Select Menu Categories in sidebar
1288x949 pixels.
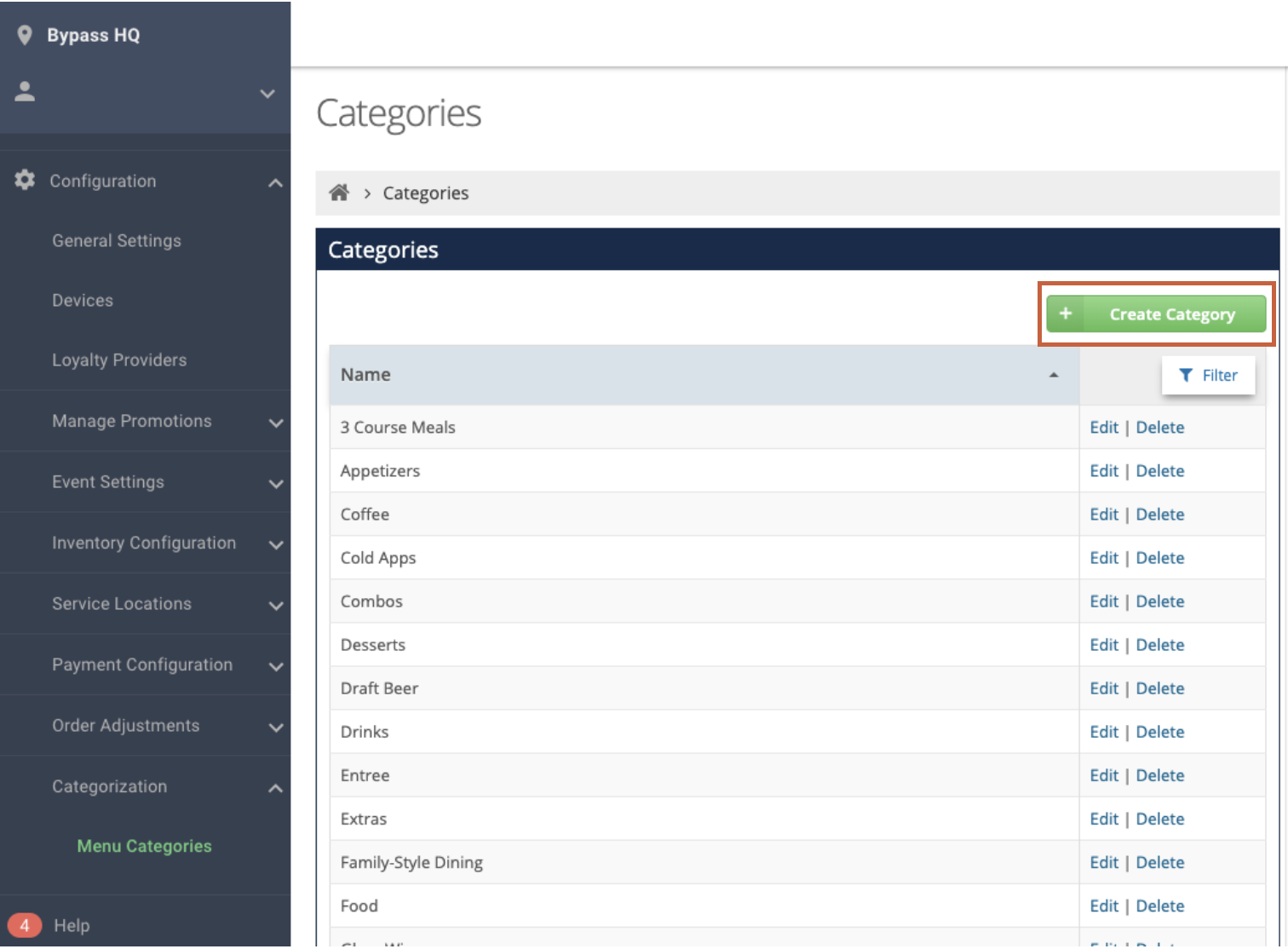144,846
